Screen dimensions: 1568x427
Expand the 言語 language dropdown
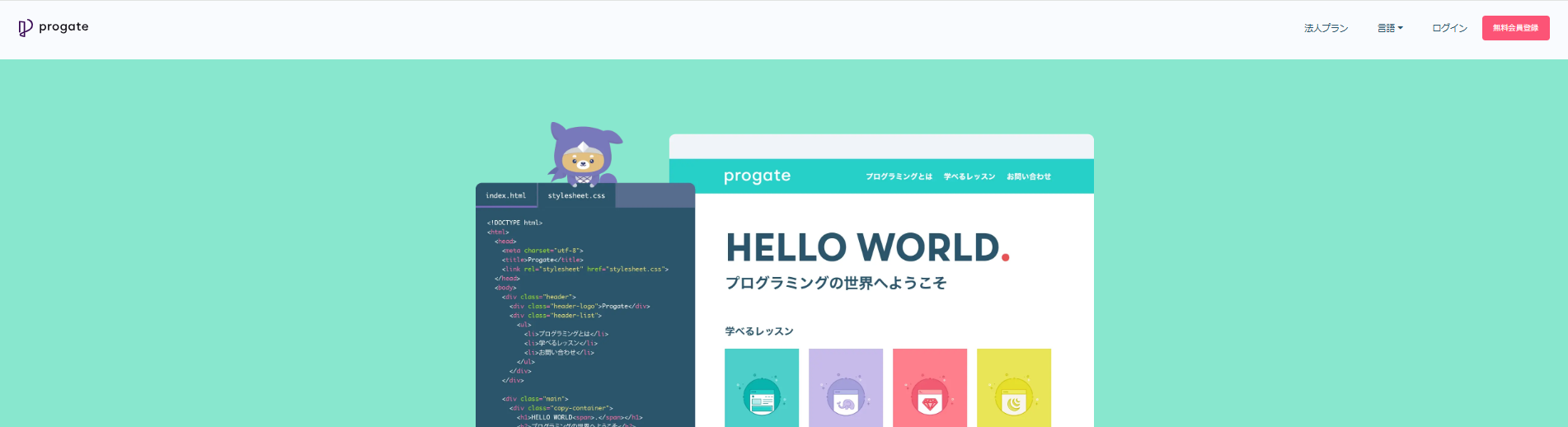tap(1390, 28)
